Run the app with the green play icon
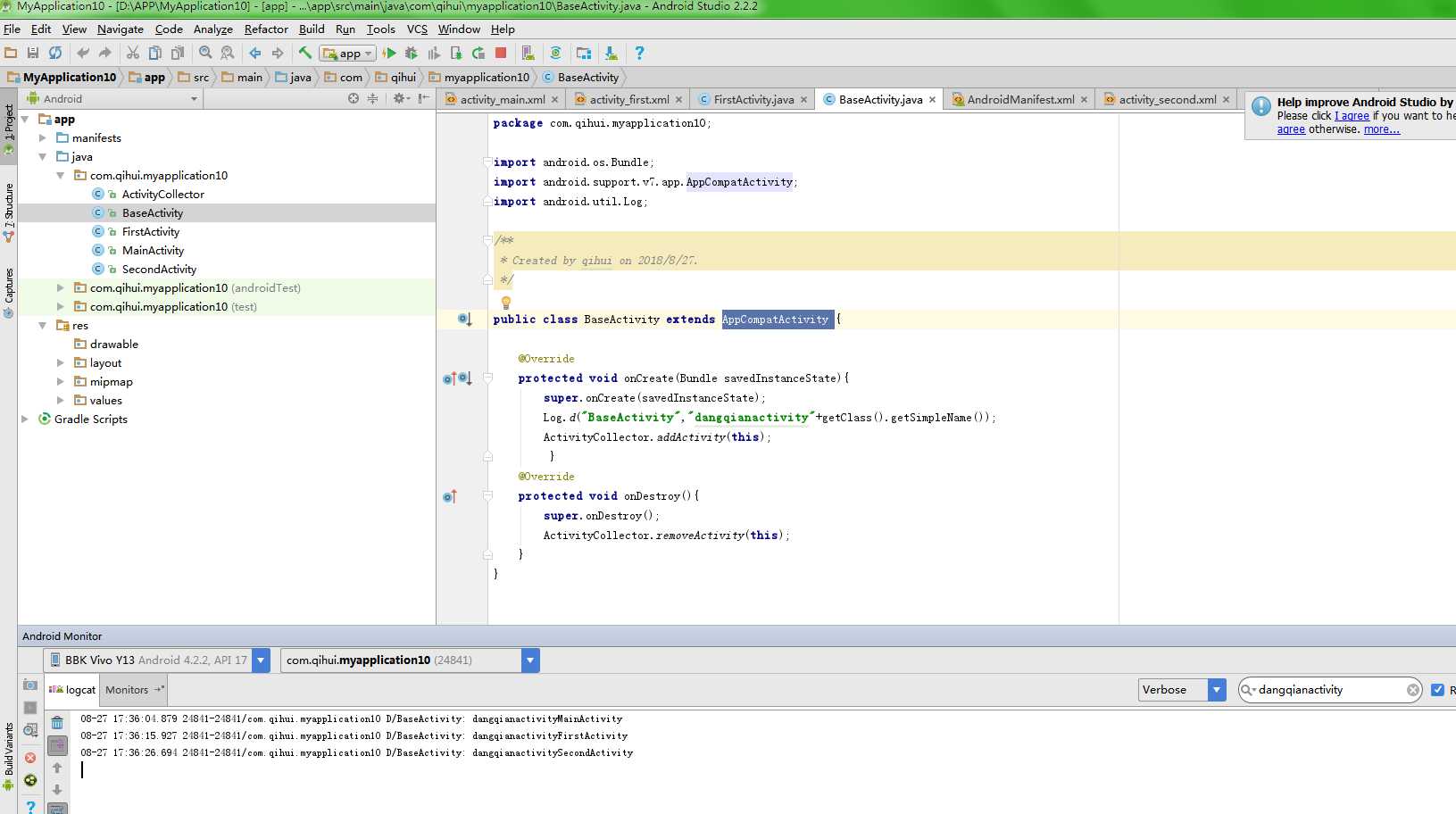Image resolution: width=1456 pixels, height=814 pixels. coord(389,54)
